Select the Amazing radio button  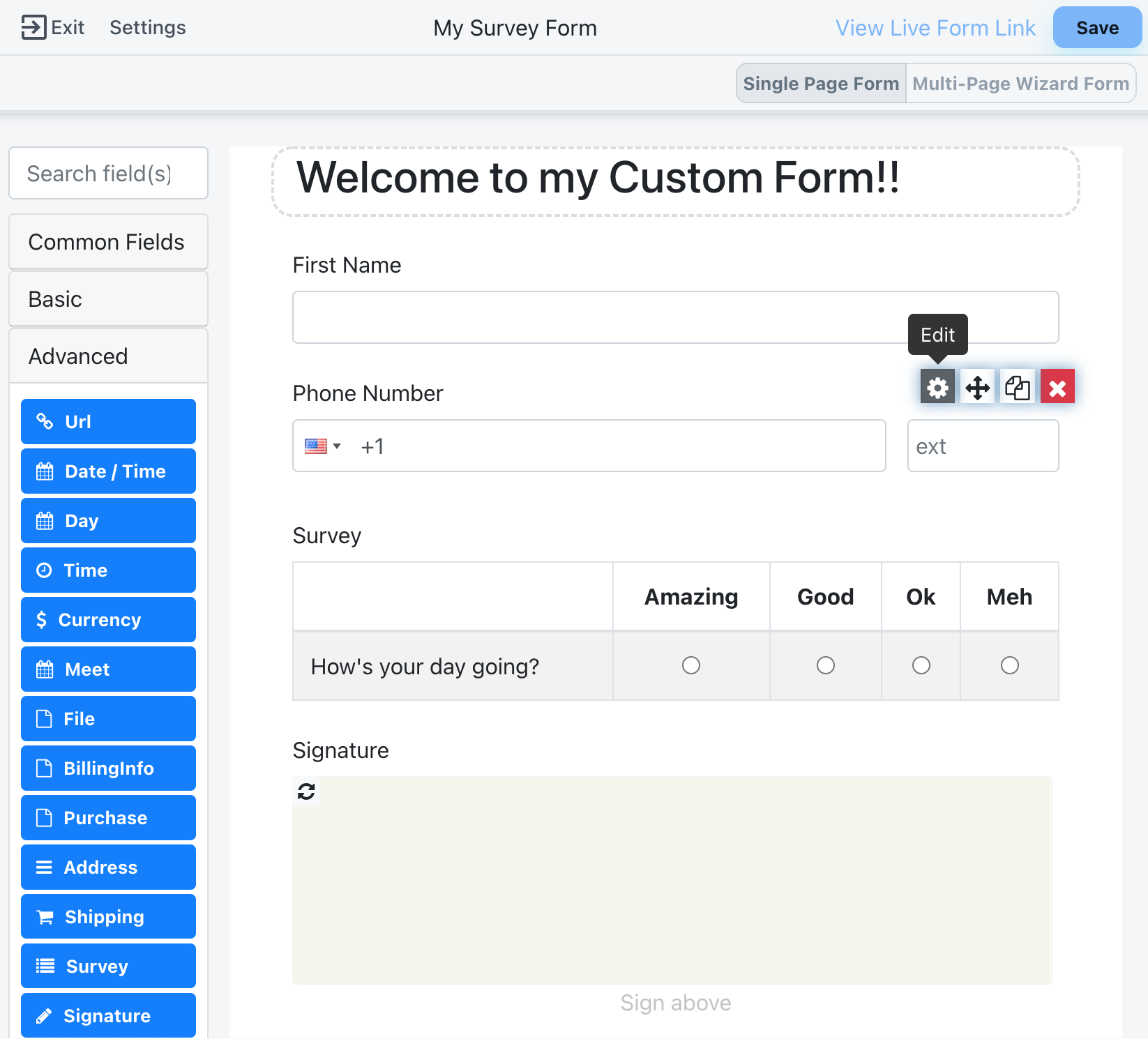pos(690,665)
